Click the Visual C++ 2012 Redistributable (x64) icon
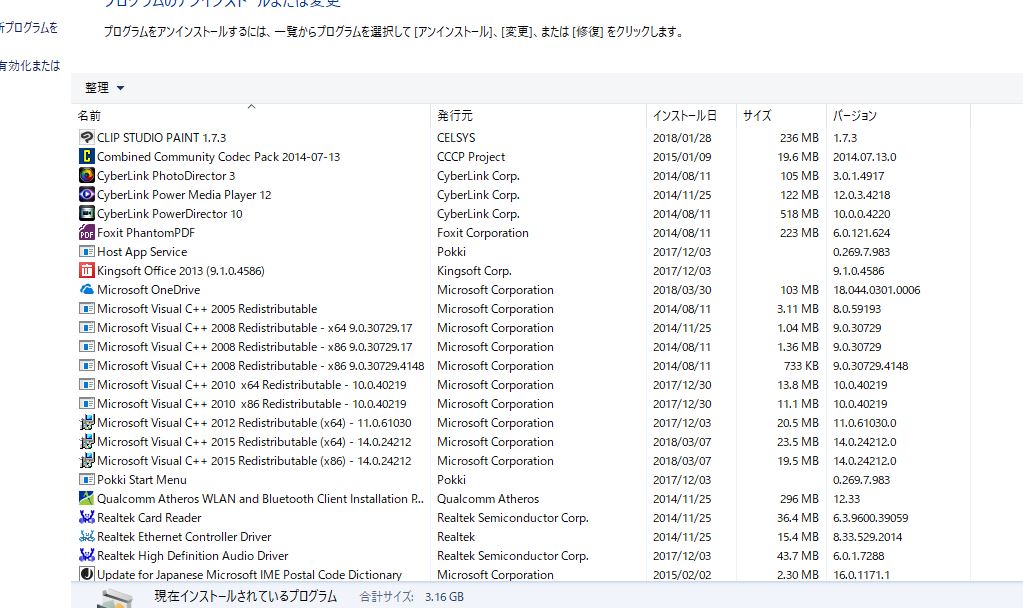 click(87, 423)
